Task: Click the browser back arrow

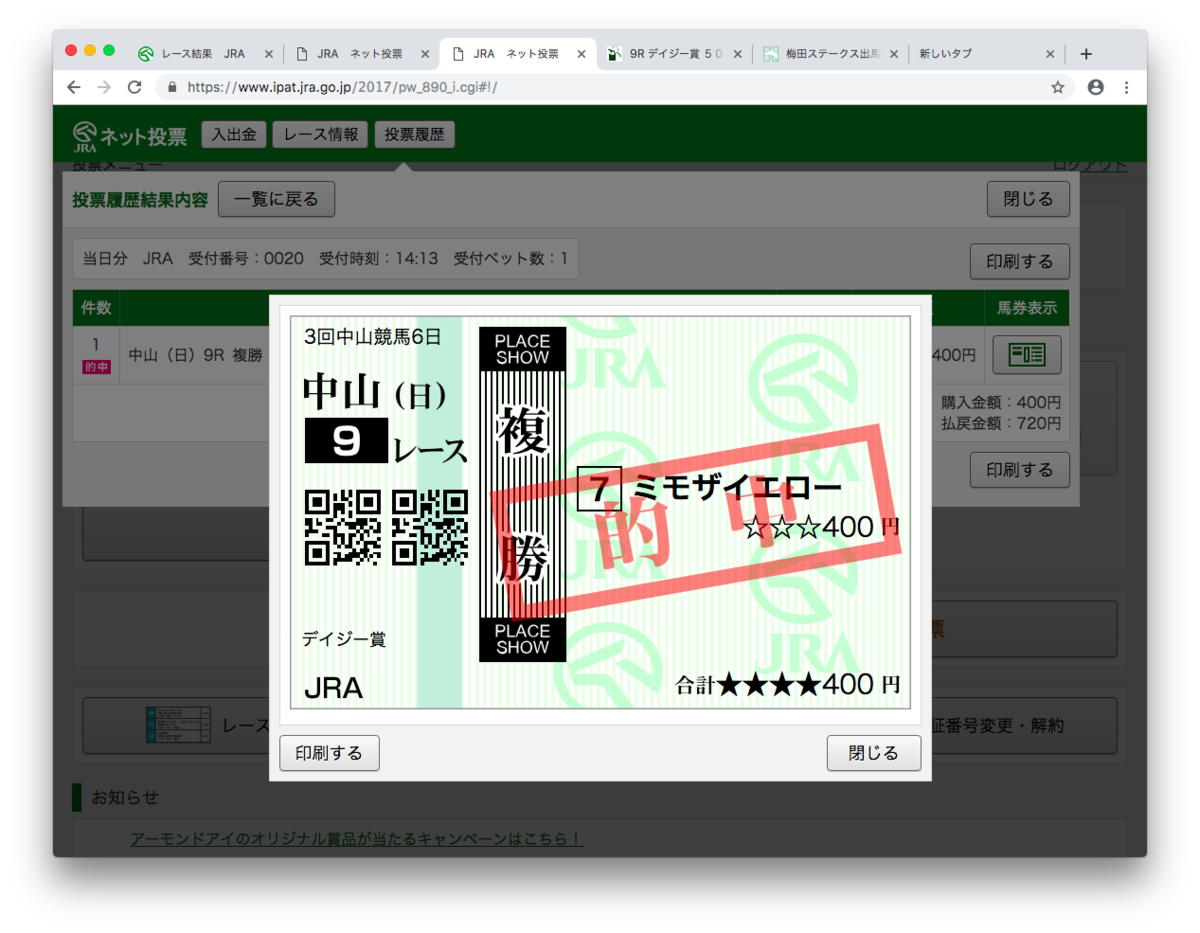Action: pyautogui.click(x=74, y=87)
